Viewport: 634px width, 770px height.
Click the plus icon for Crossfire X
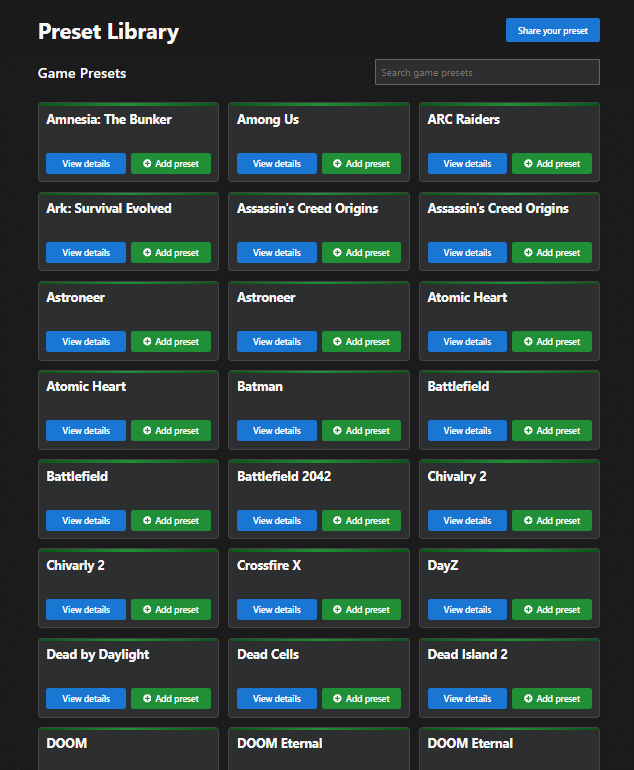coord(337,609)
